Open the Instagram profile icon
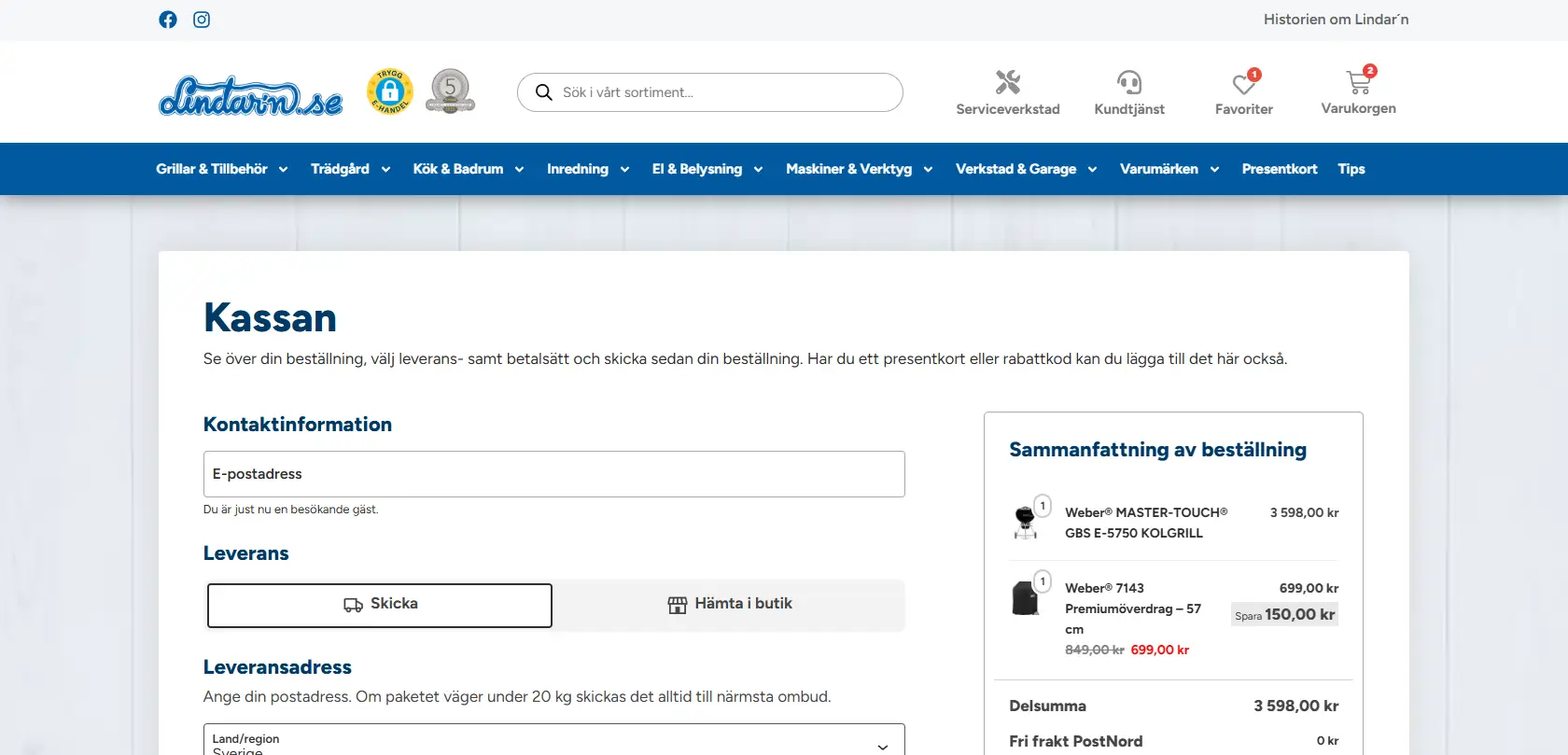This screenshot has width=1568, height=755. pos(202,20)
